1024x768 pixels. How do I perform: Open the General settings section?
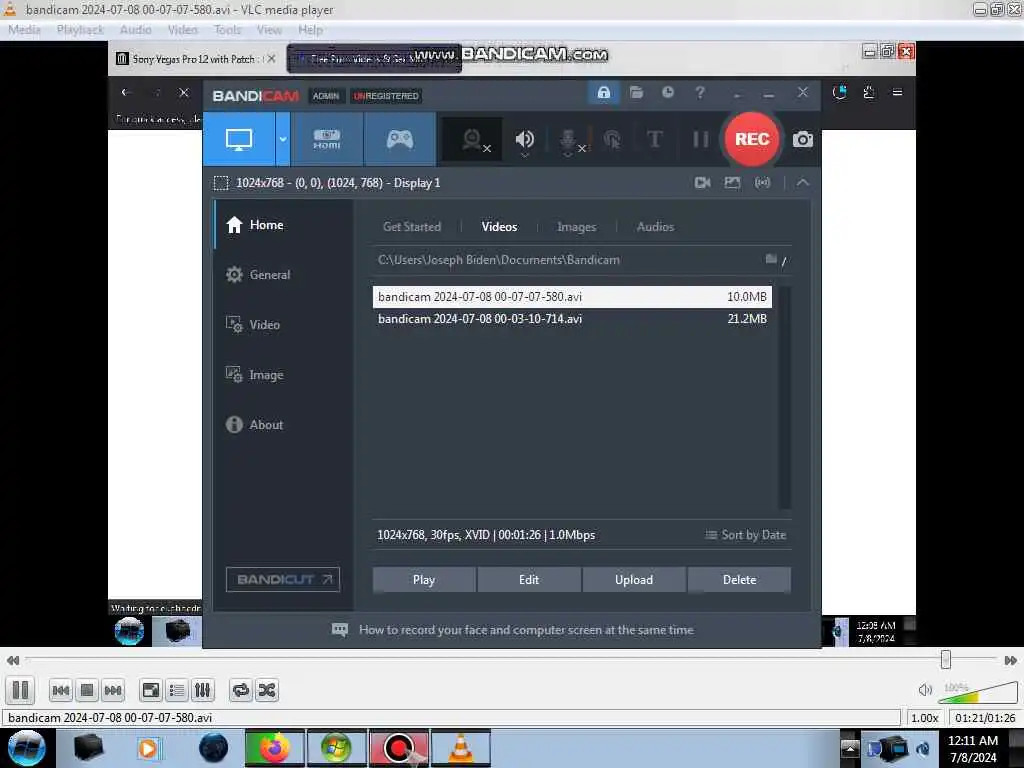pyautogui.click(x=284, y=275)
